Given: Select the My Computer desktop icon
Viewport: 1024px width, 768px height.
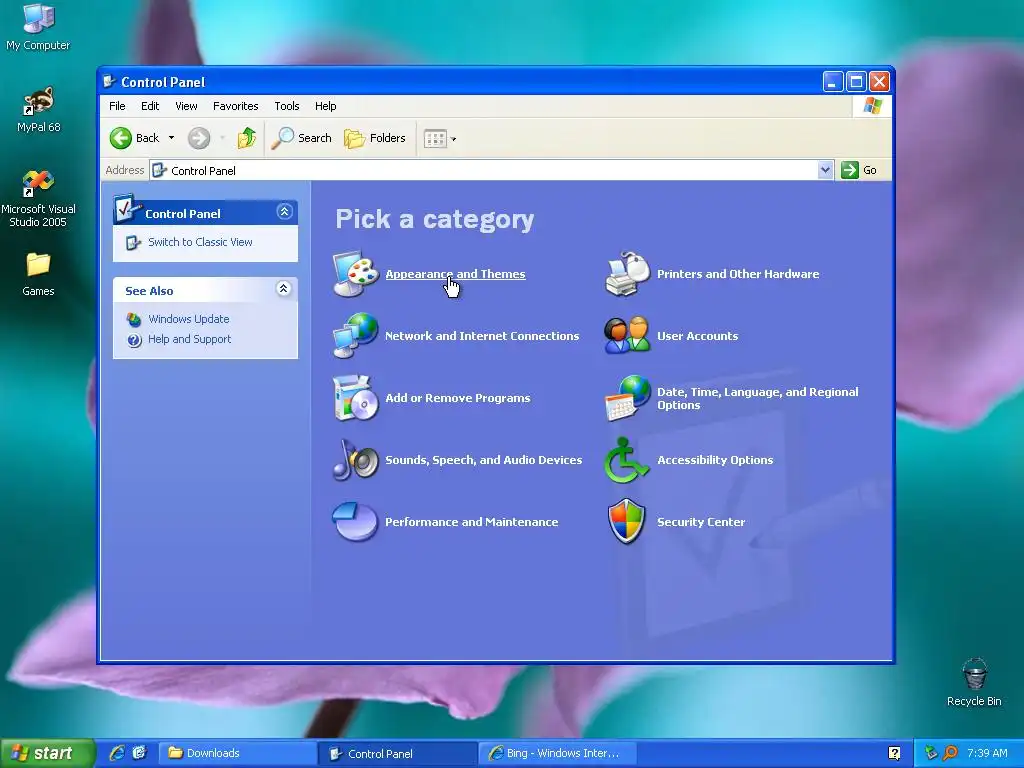Looking at the screenshot, I should coord(38,27).
